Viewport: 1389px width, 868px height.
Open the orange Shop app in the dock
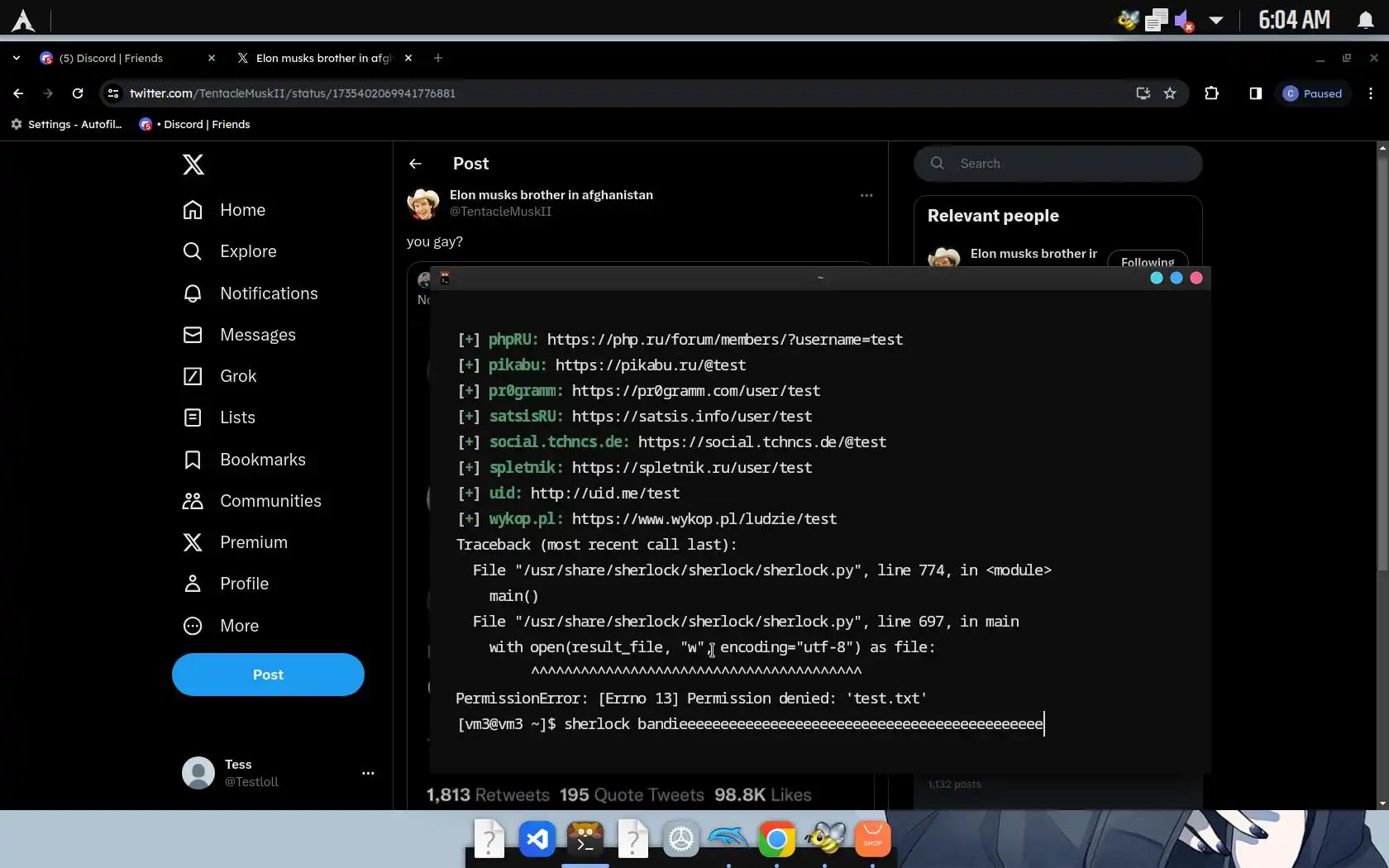(872, 840)
